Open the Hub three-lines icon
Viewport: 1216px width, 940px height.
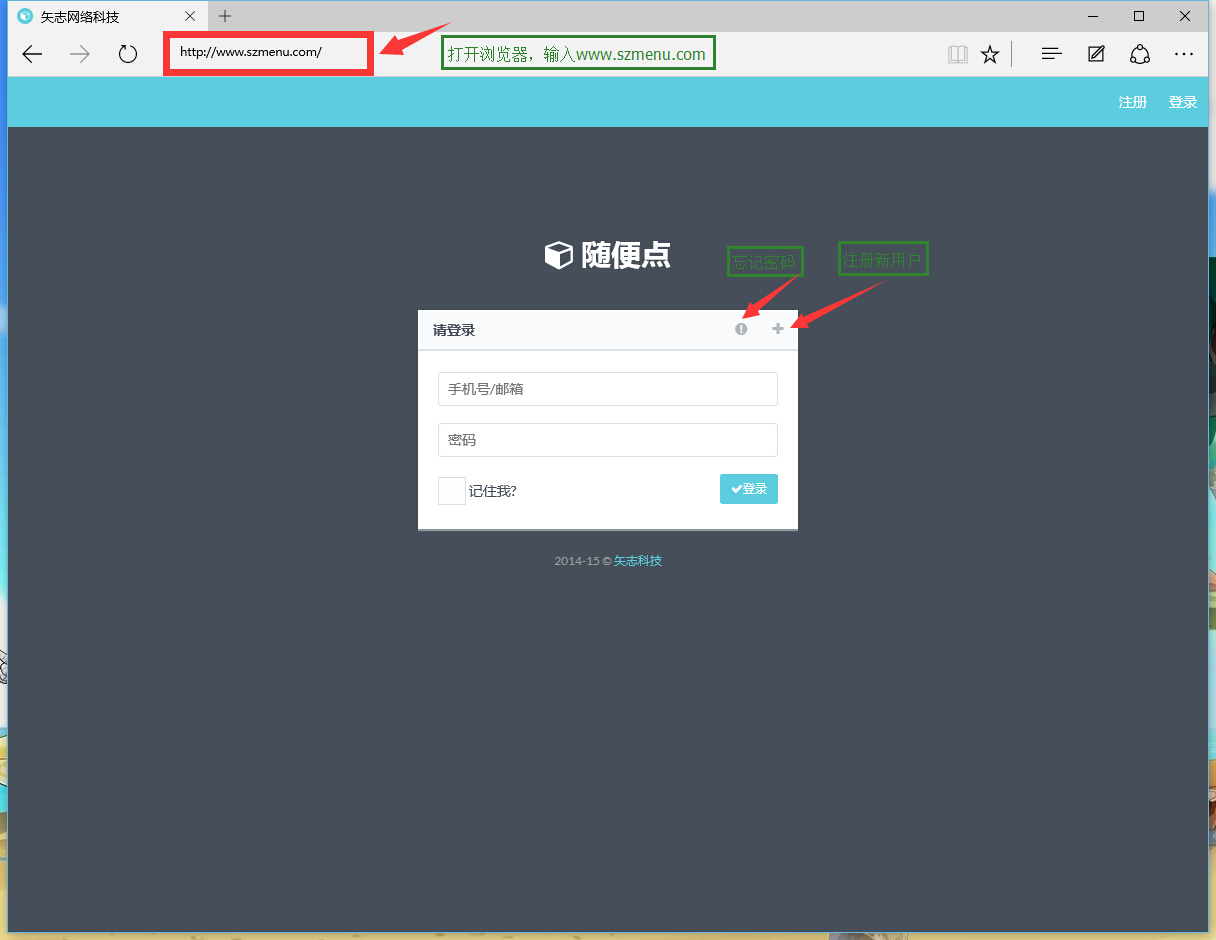coord(1051,54)
